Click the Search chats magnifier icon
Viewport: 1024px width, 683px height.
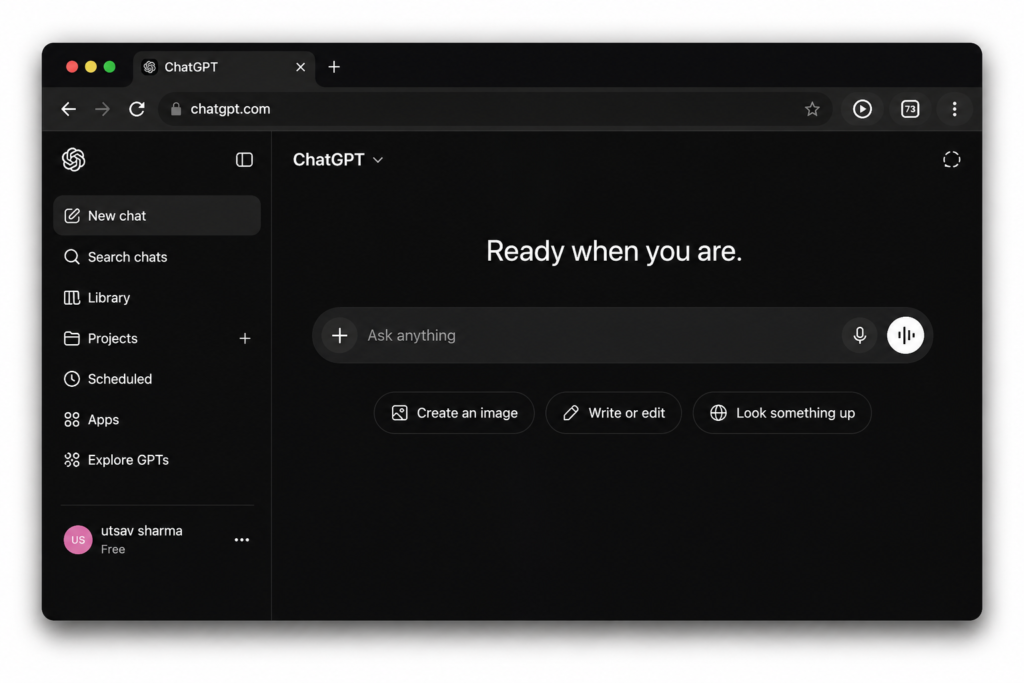coord(72,257)
